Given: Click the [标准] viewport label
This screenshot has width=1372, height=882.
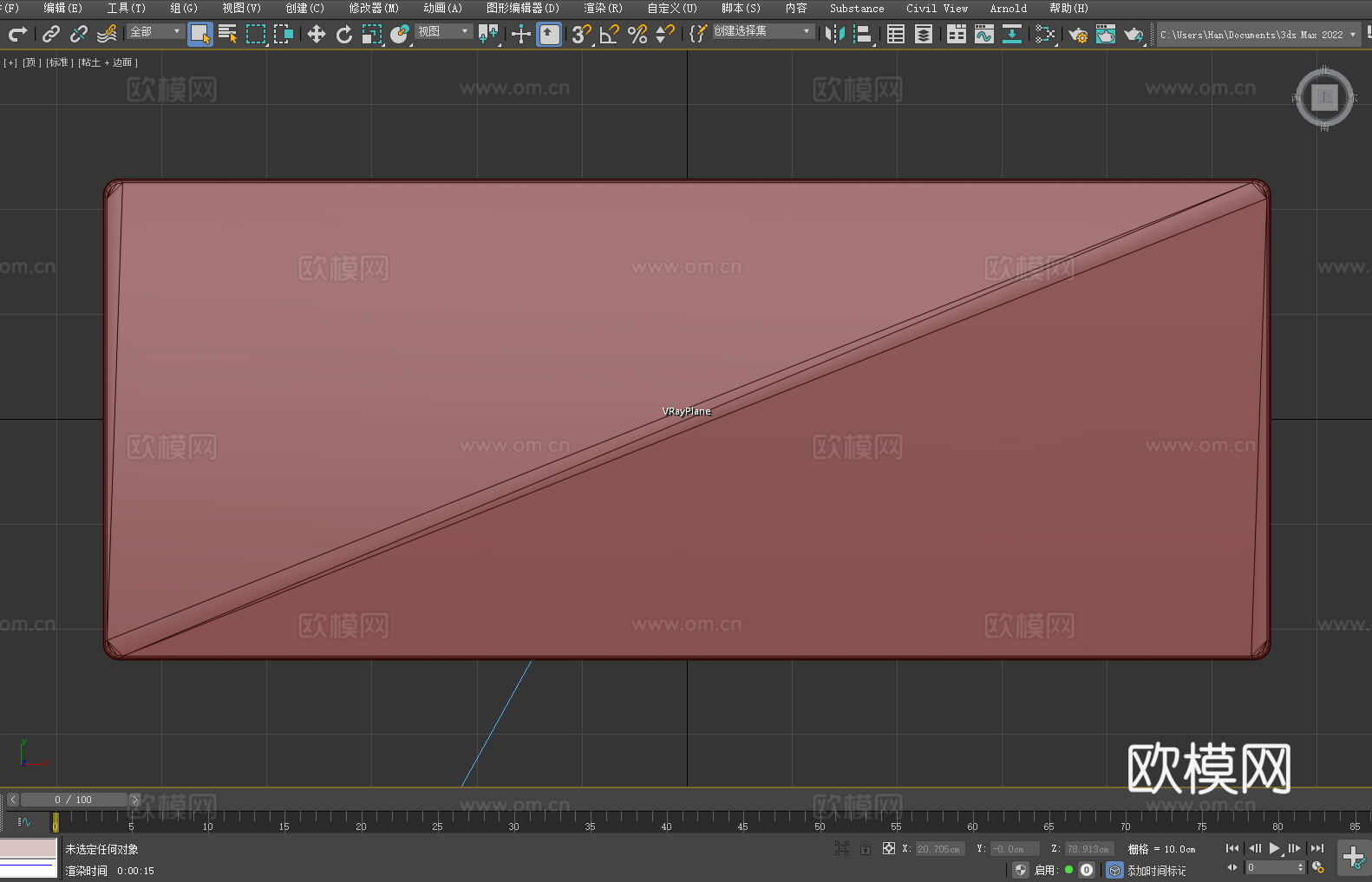Looking at the screenshot, I should coord(59,62).
